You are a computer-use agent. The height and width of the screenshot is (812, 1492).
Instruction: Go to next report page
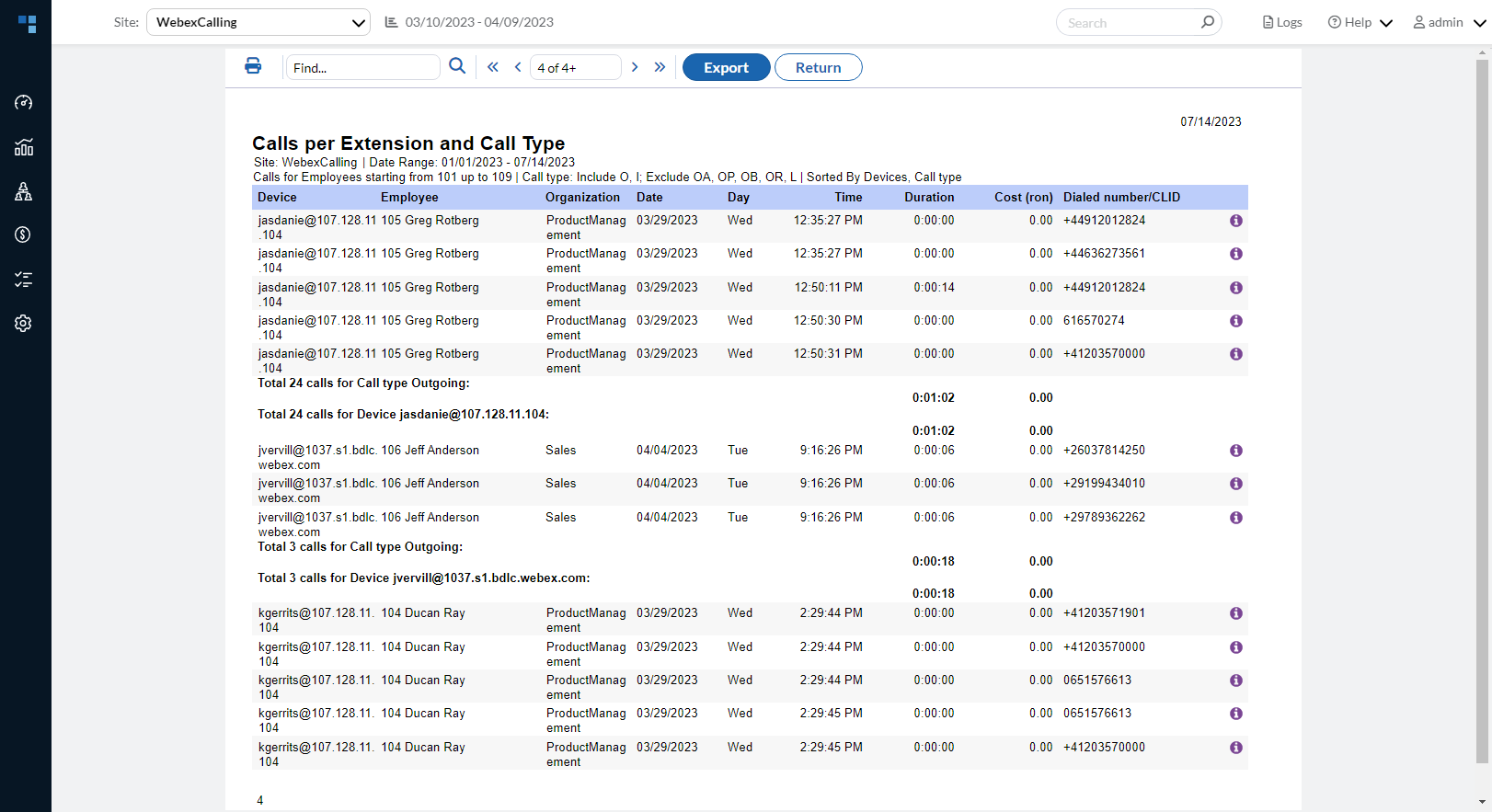click(x=635, y=67)
